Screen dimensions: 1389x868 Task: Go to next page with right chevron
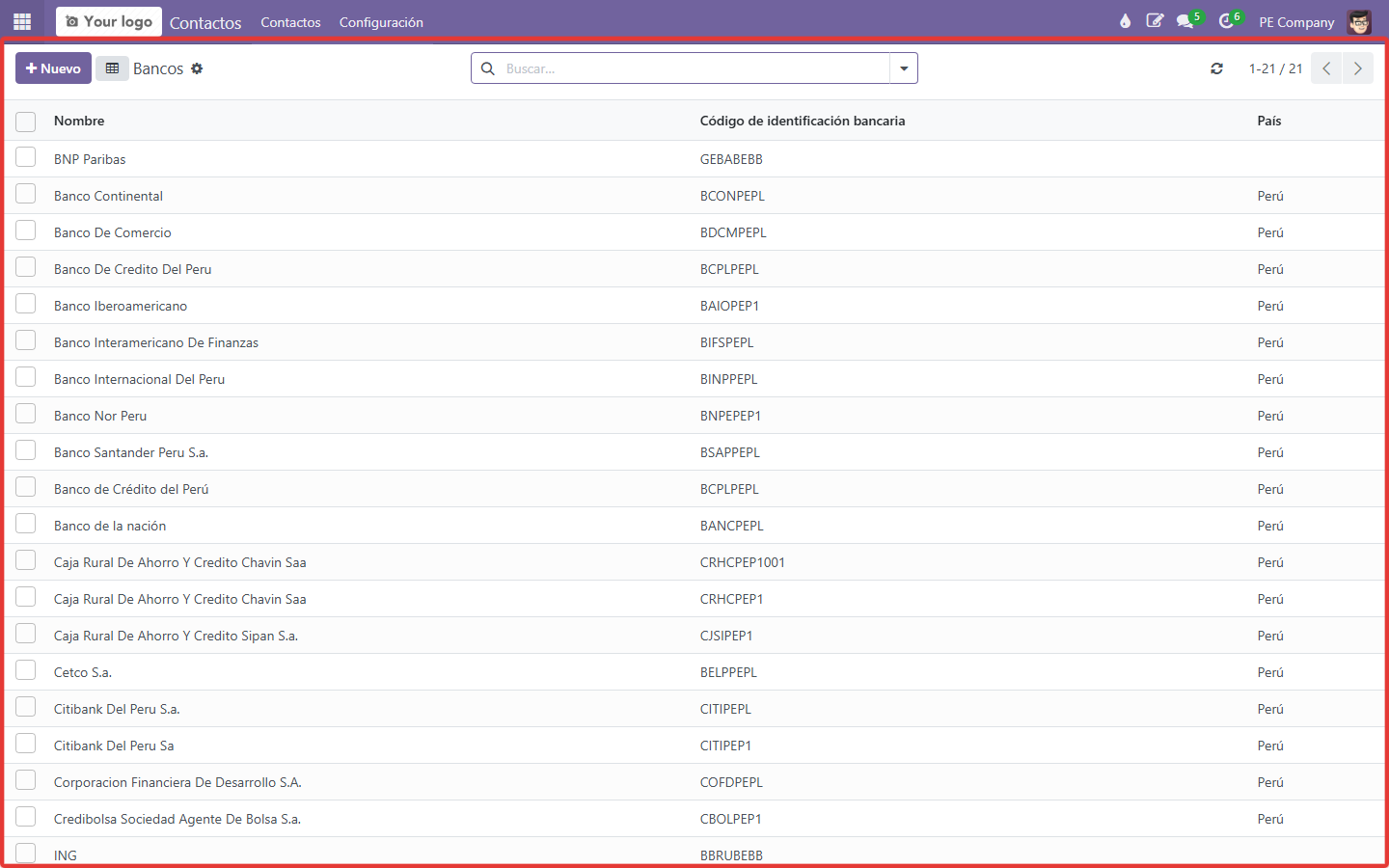[1358, 68]
